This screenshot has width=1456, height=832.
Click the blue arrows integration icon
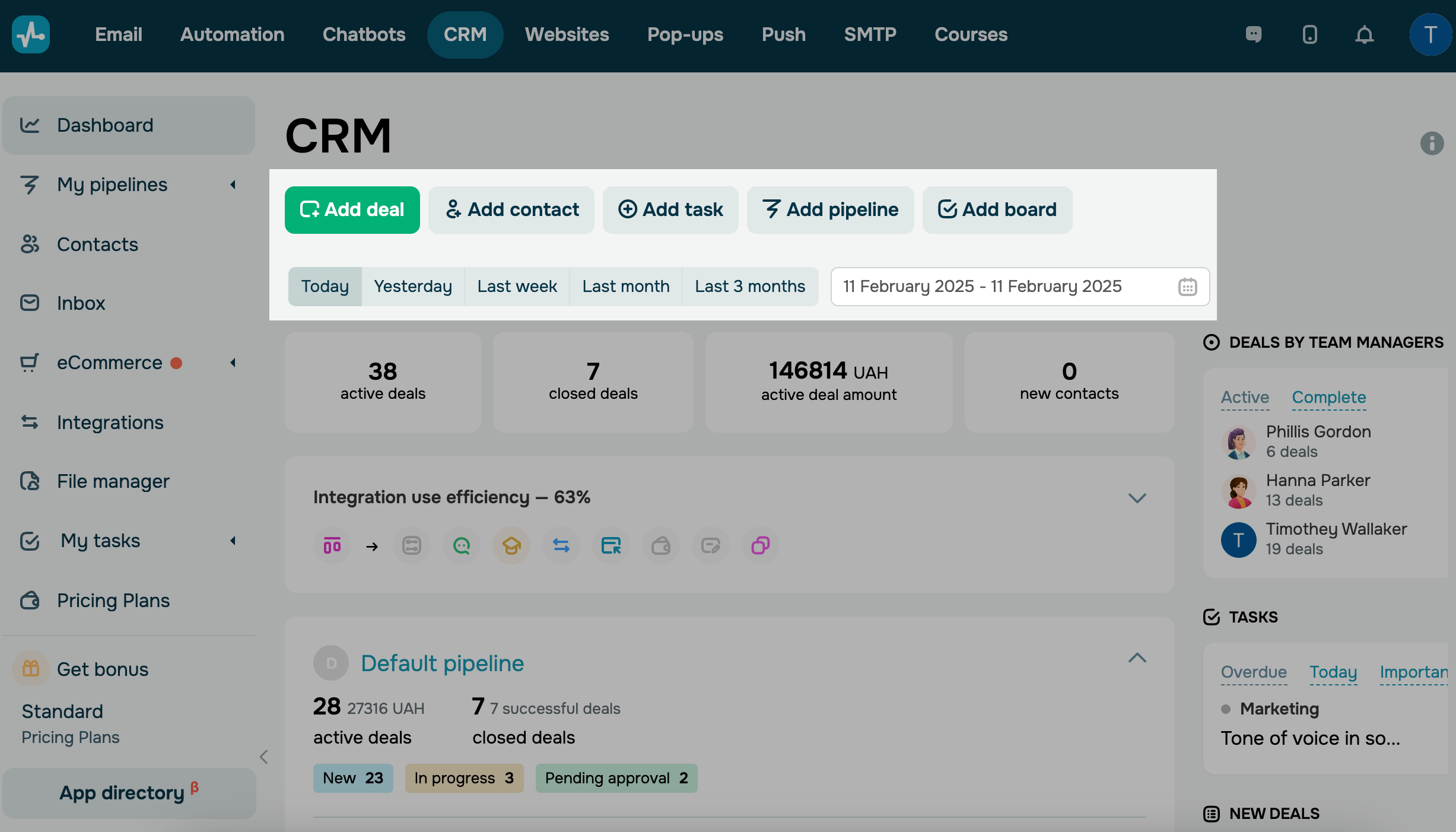(561, 545)
